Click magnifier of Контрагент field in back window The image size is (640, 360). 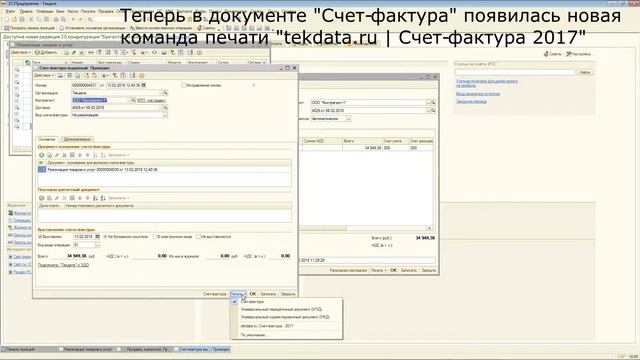(x=433, y=103)
